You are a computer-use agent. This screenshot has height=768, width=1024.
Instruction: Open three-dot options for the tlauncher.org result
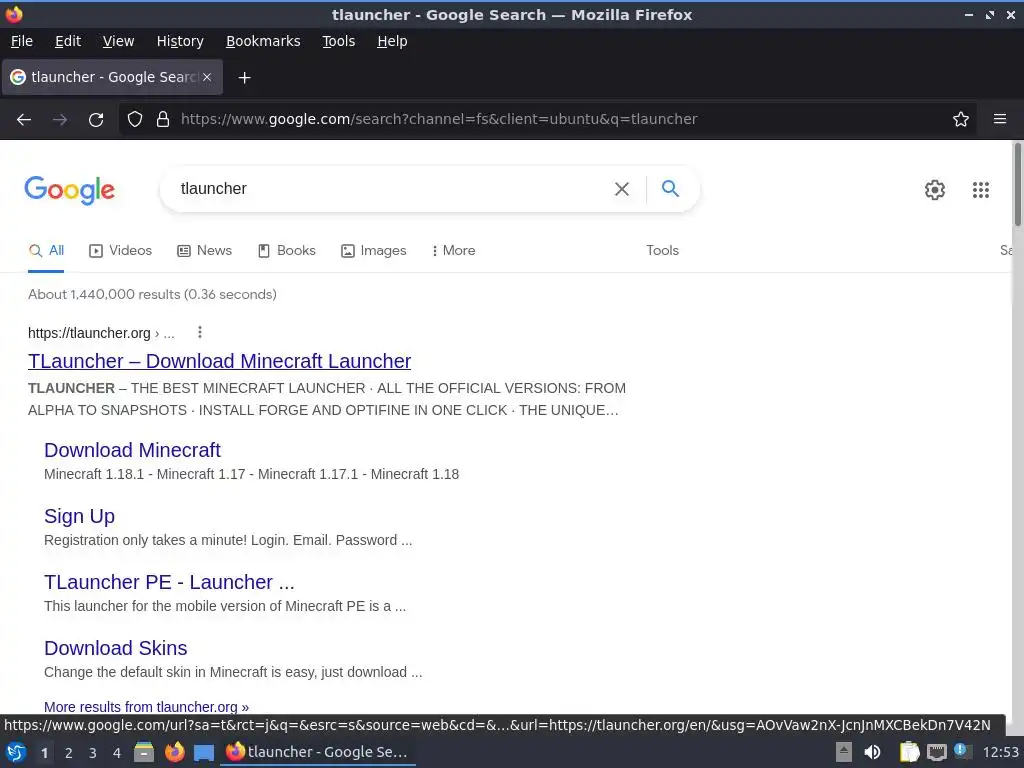[x=200, y=332]
